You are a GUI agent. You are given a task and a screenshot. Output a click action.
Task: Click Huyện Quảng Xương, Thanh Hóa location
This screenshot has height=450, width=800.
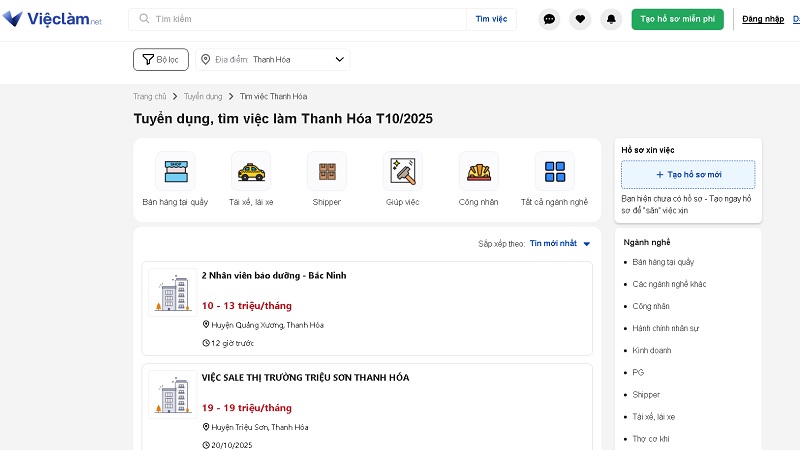coord(267,325)
